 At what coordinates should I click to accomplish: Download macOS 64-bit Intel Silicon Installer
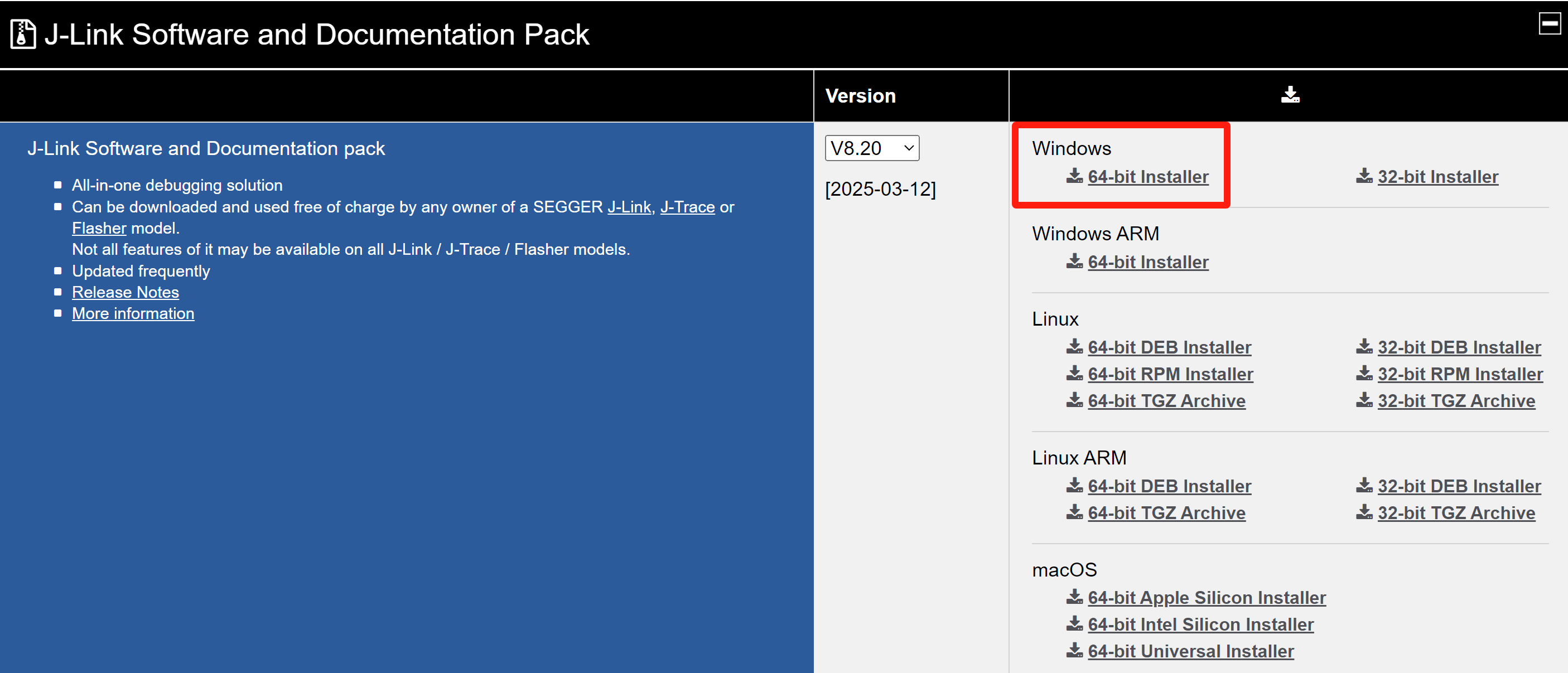1200,624
